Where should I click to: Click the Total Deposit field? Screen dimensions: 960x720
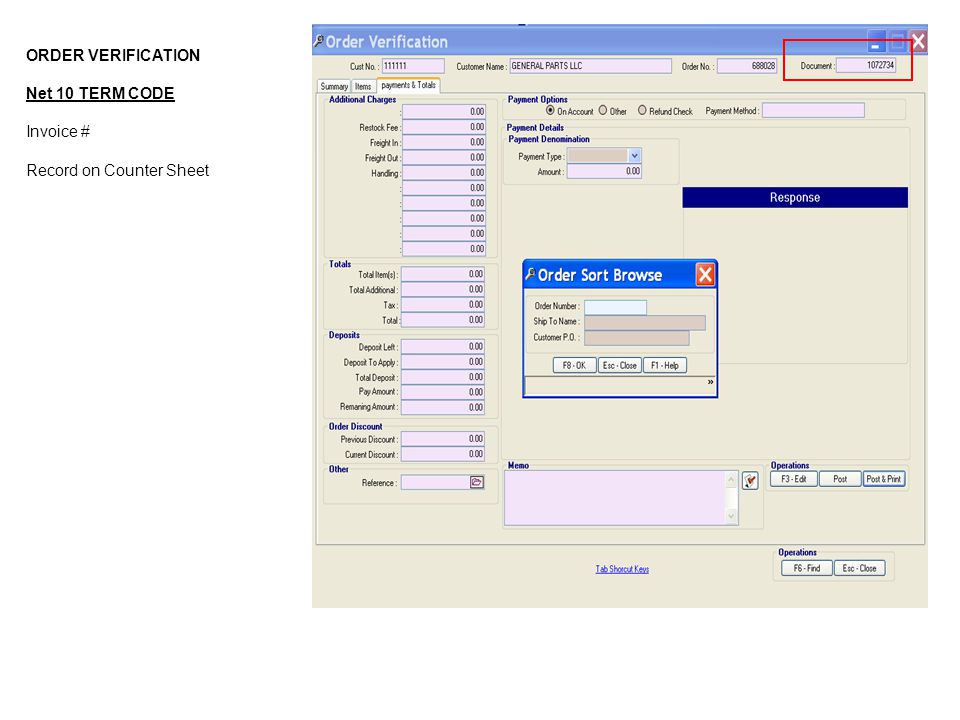click(x=443, y=377)
